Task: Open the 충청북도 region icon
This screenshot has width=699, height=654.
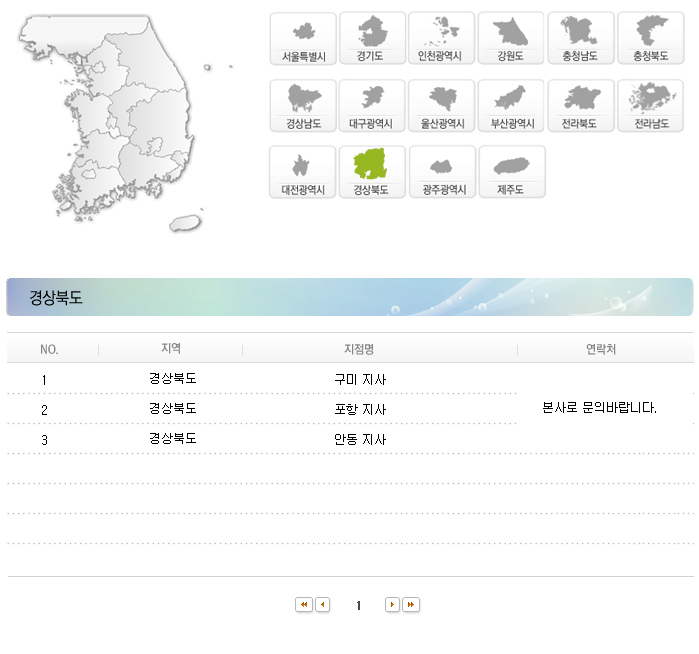Action: [x=650, y=39]
